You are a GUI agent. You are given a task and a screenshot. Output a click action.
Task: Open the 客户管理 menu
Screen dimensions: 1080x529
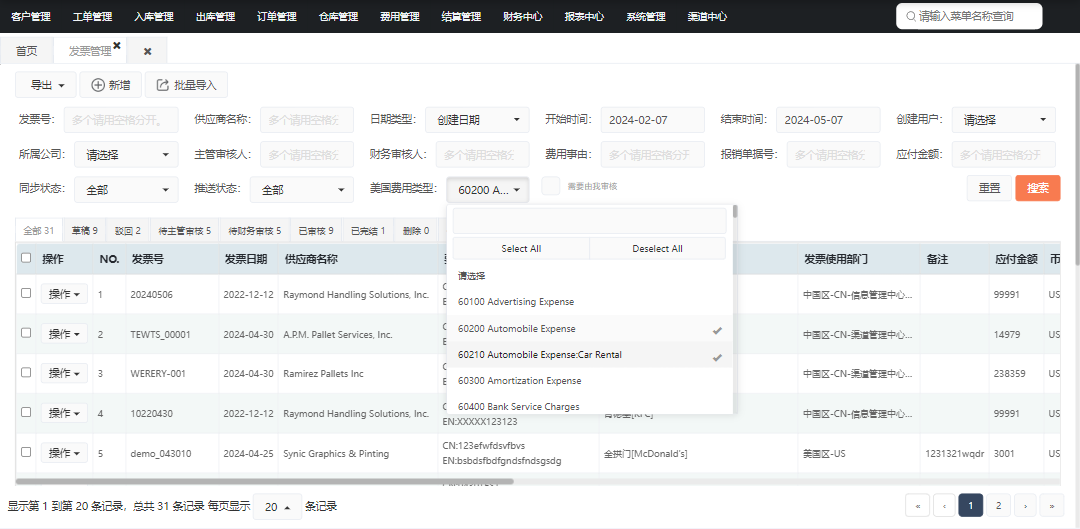(x=31, y=17)
